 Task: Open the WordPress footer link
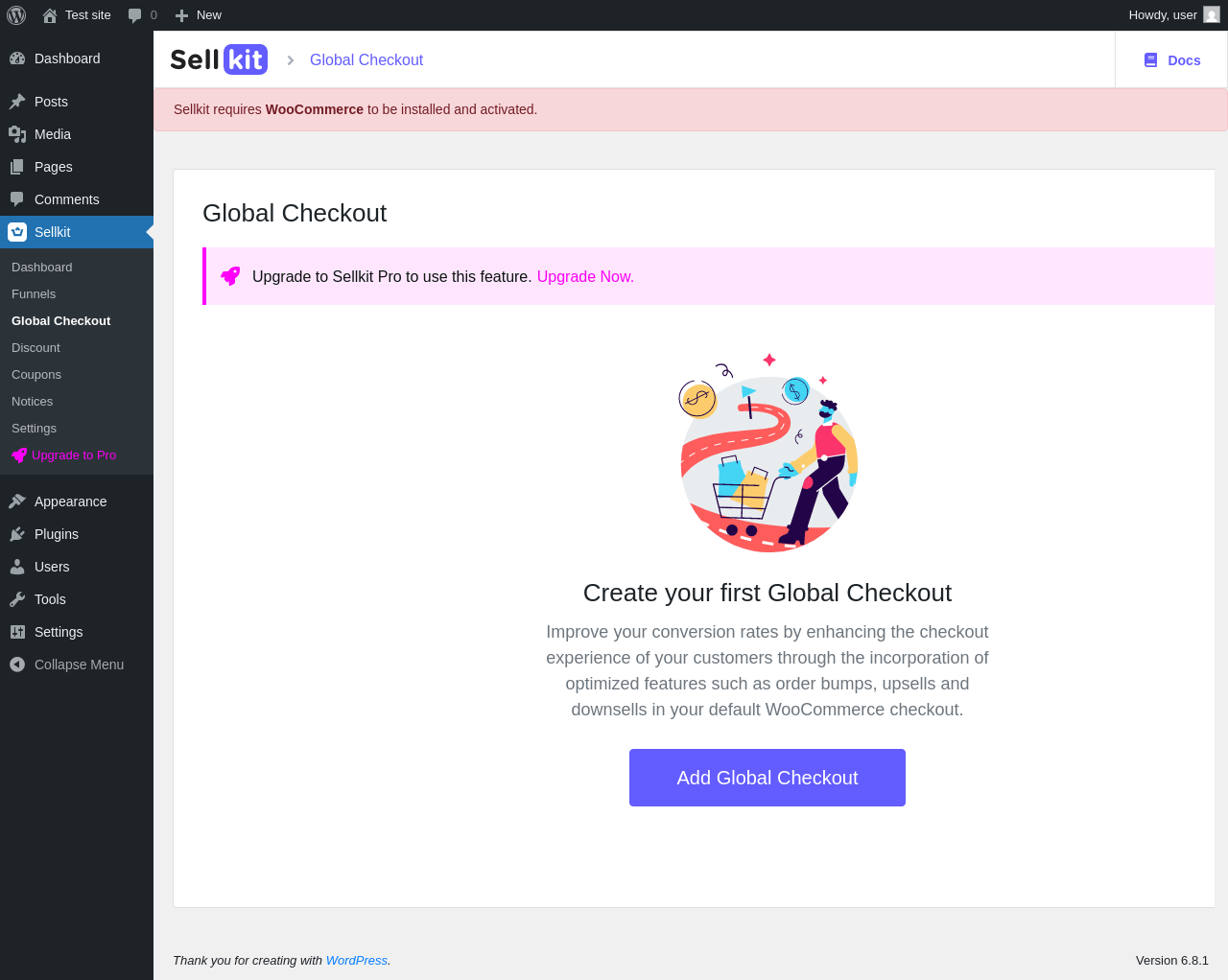coord(356,960)
